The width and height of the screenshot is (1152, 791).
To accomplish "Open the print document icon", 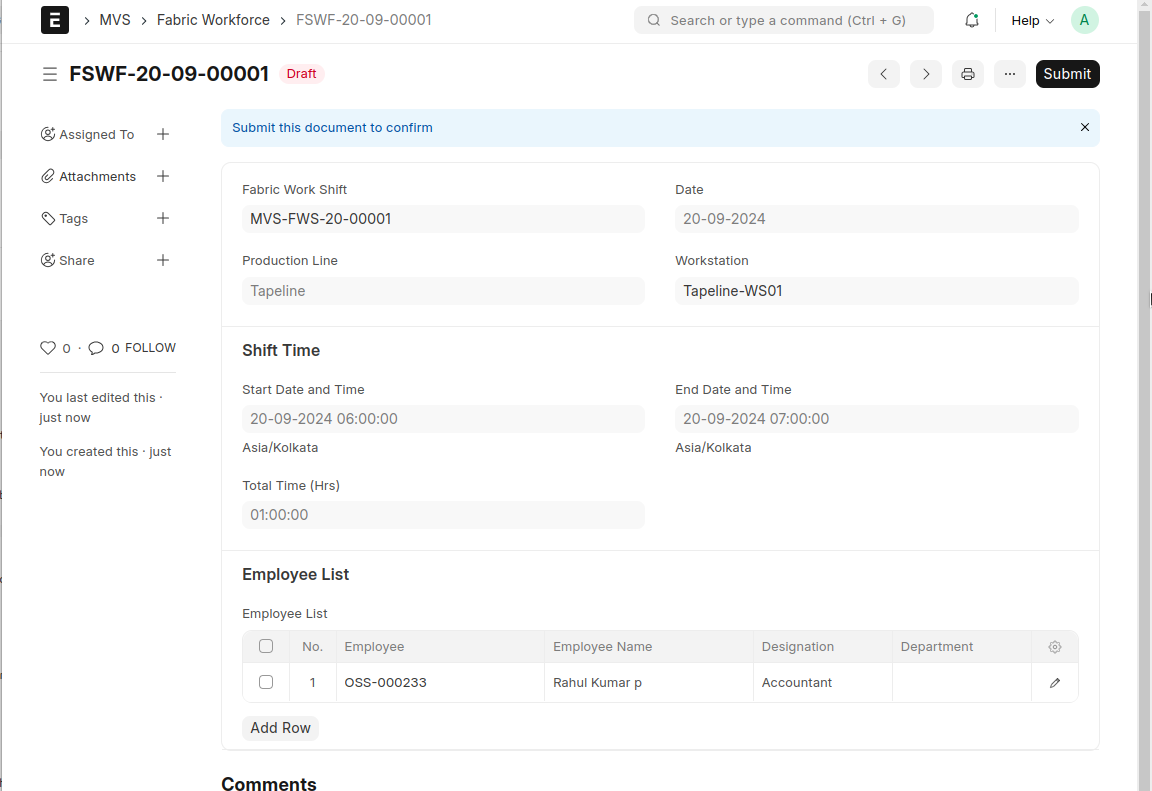I will coord(967,74).
